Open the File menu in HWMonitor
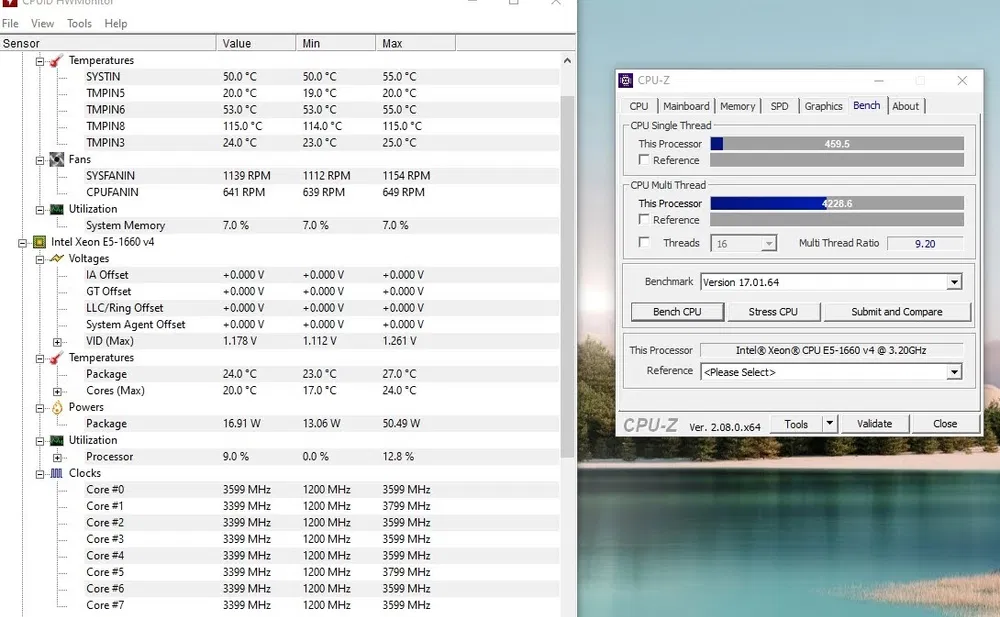 [10, 24]
